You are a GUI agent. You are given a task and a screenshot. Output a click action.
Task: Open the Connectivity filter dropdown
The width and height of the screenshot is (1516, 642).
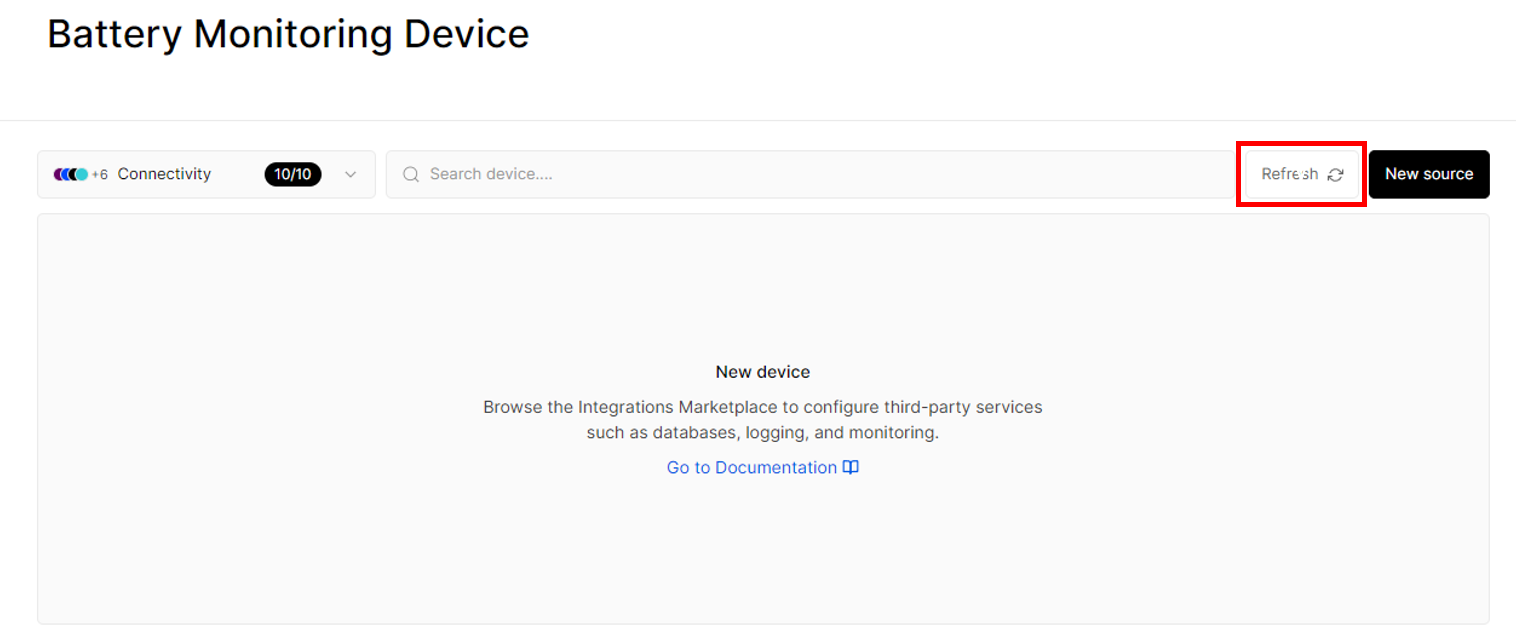point(206,174)
